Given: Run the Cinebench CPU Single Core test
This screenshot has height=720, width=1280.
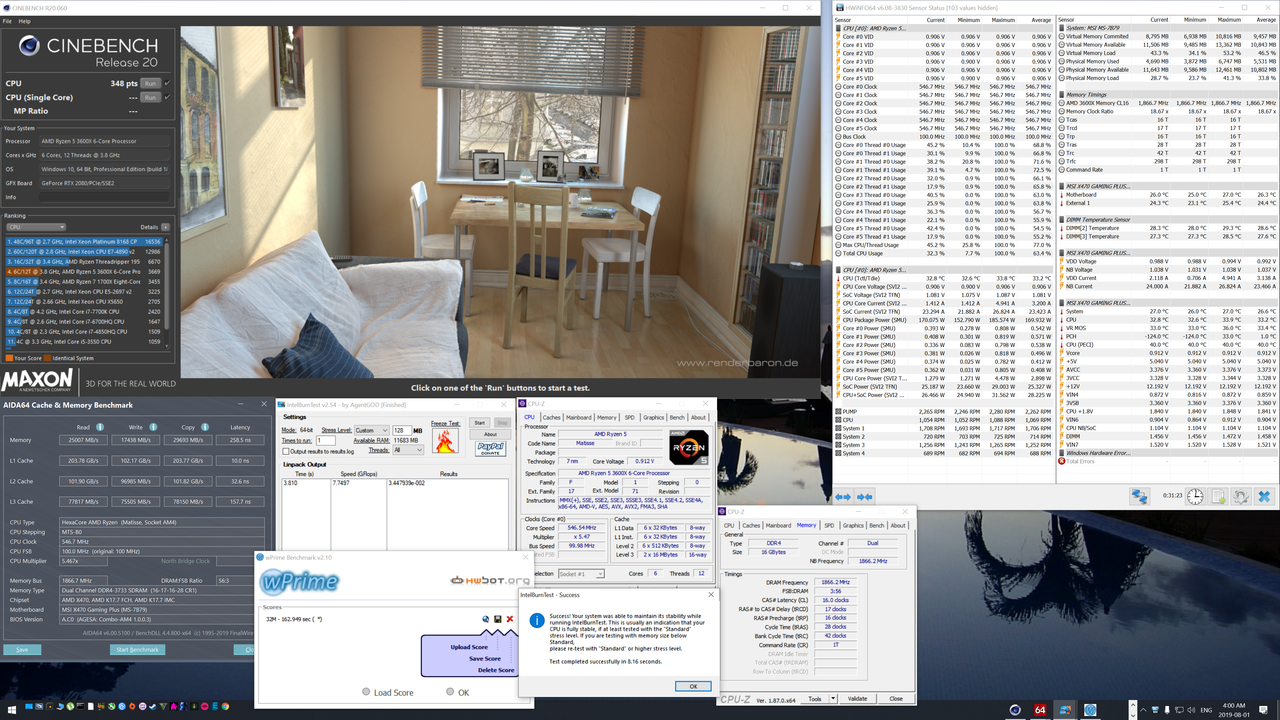Looking at the screenshot, I should 150,97.
